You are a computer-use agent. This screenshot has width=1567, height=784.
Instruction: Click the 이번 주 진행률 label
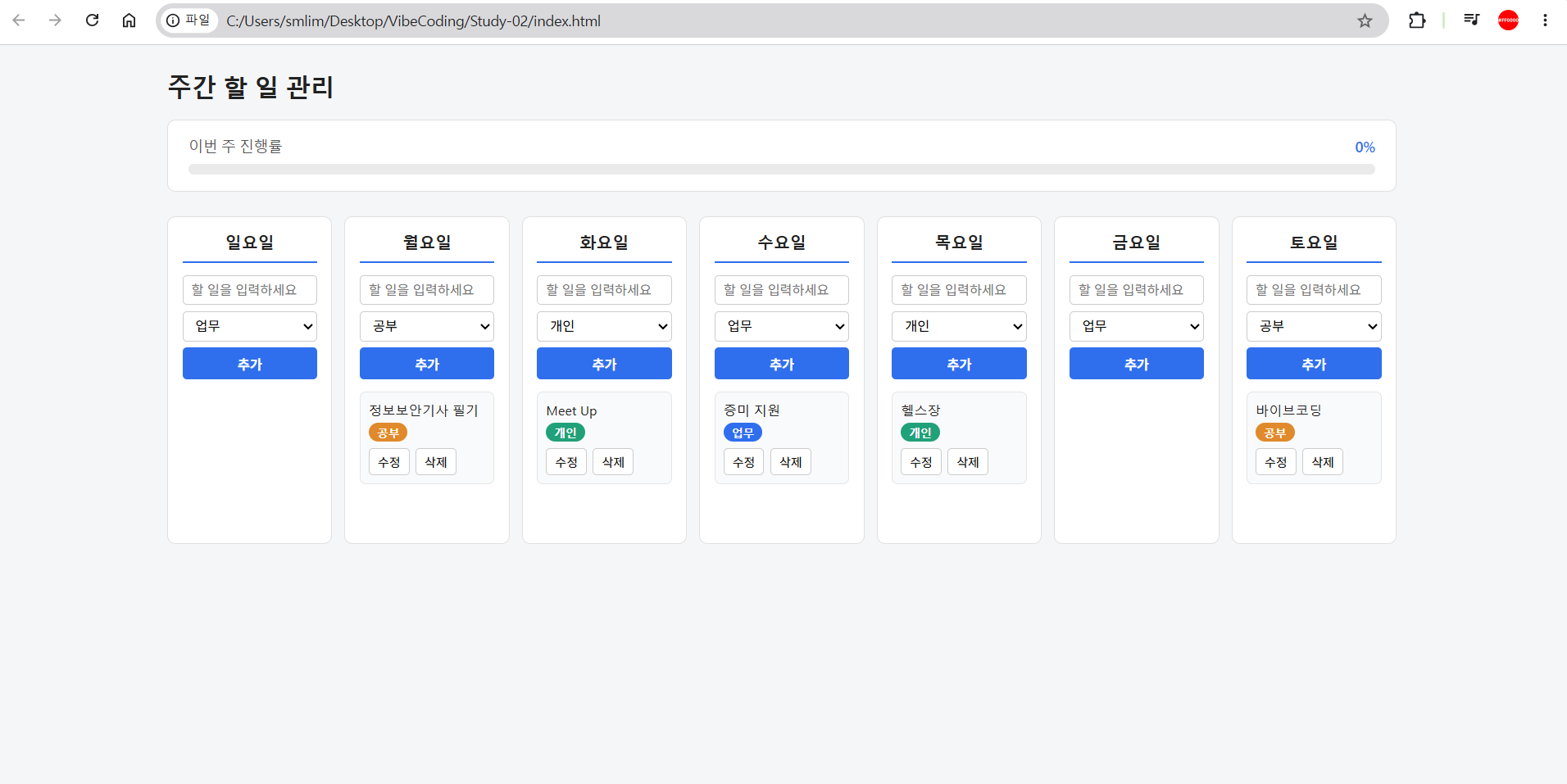[x=235, y=146]
